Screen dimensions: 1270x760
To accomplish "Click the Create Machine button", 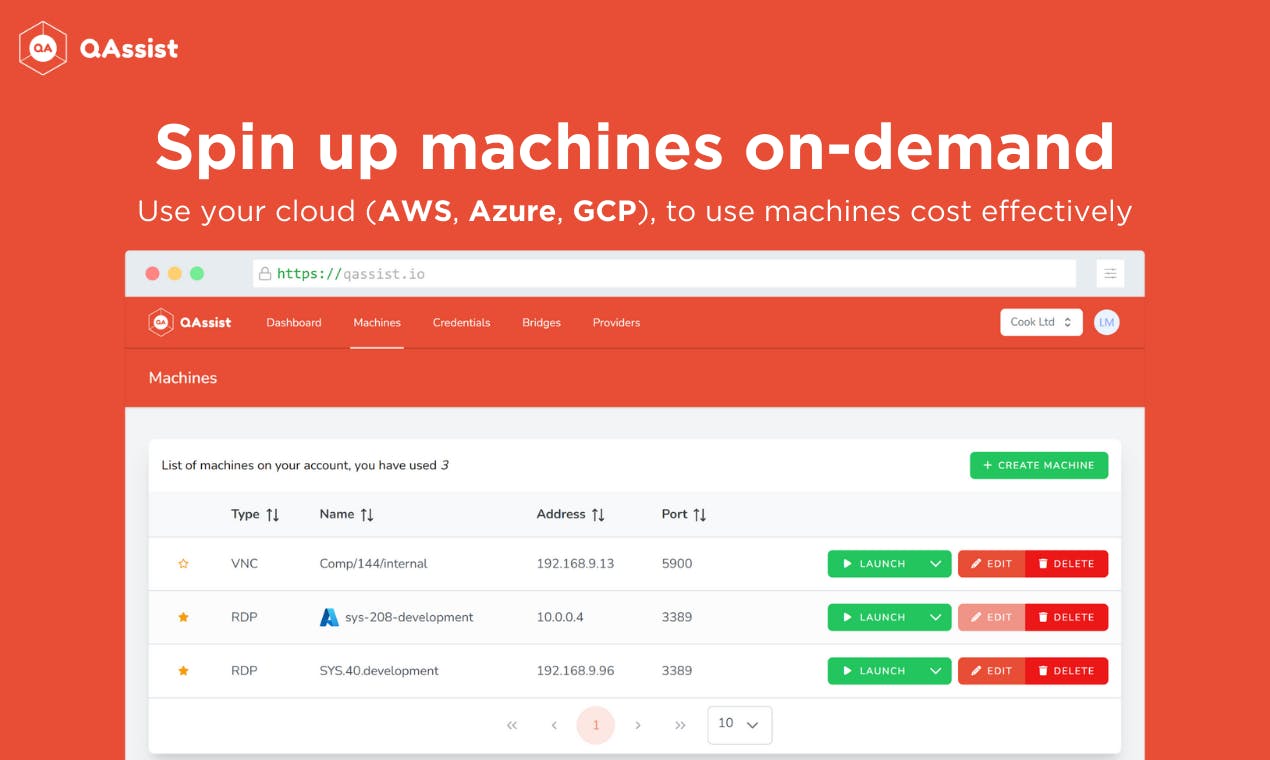I will (x=1039, y=465).
